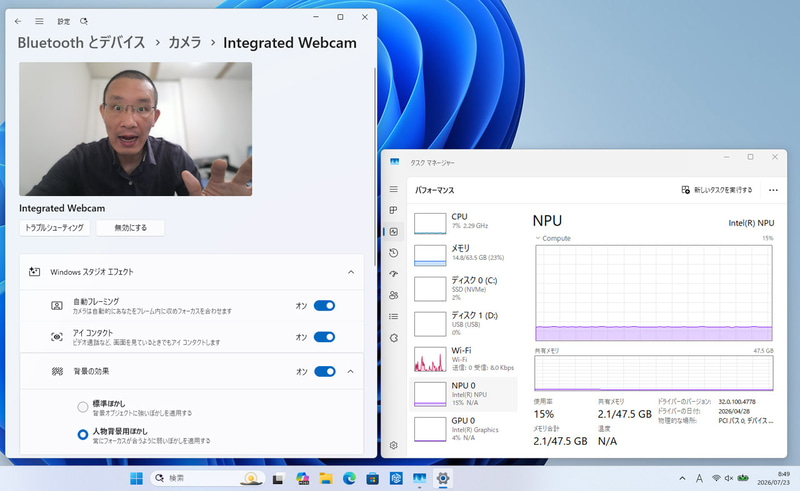The height and width of the screenshot is (491, 800).
Task: Open Services icon in Task Manager sidebar
Action: [393, 338]
